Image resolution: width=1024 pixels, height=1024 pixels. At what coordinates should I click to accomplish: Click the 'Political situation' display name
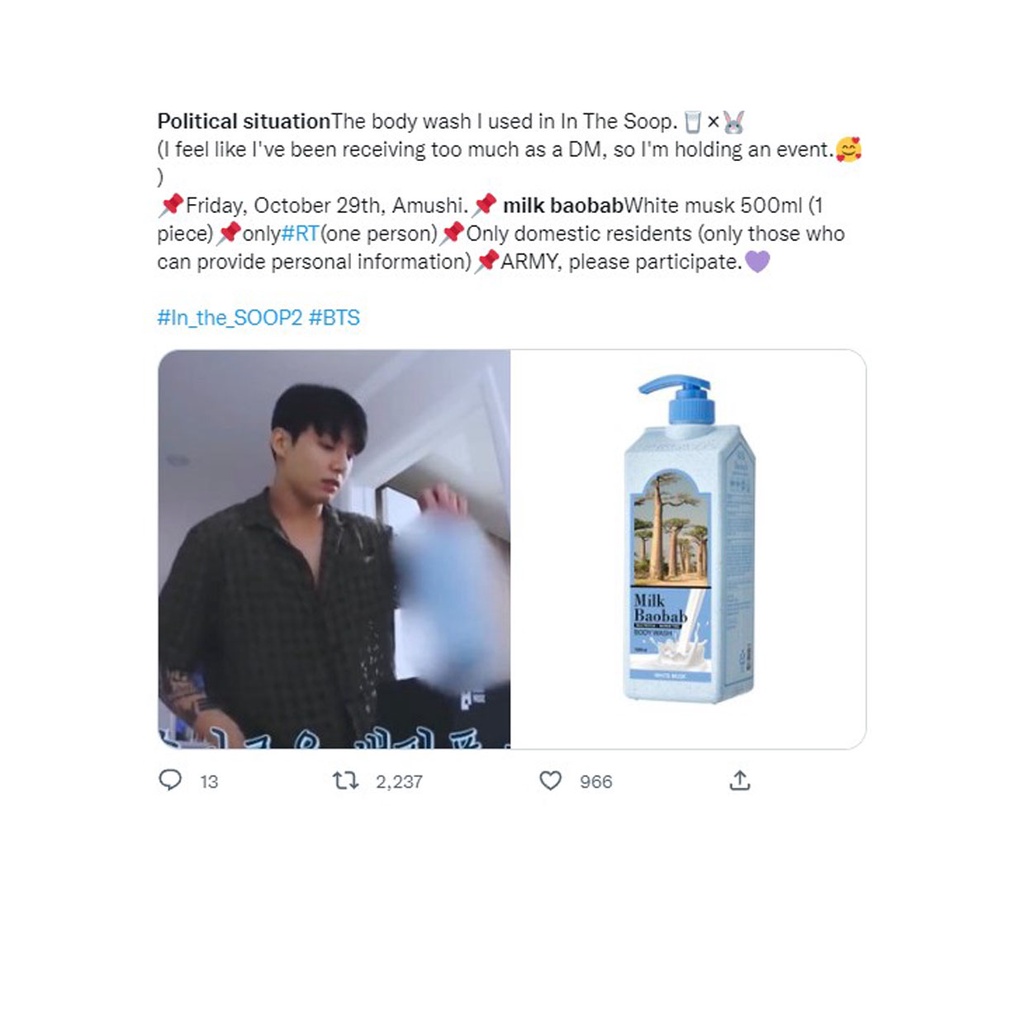[x=243, y=122]
